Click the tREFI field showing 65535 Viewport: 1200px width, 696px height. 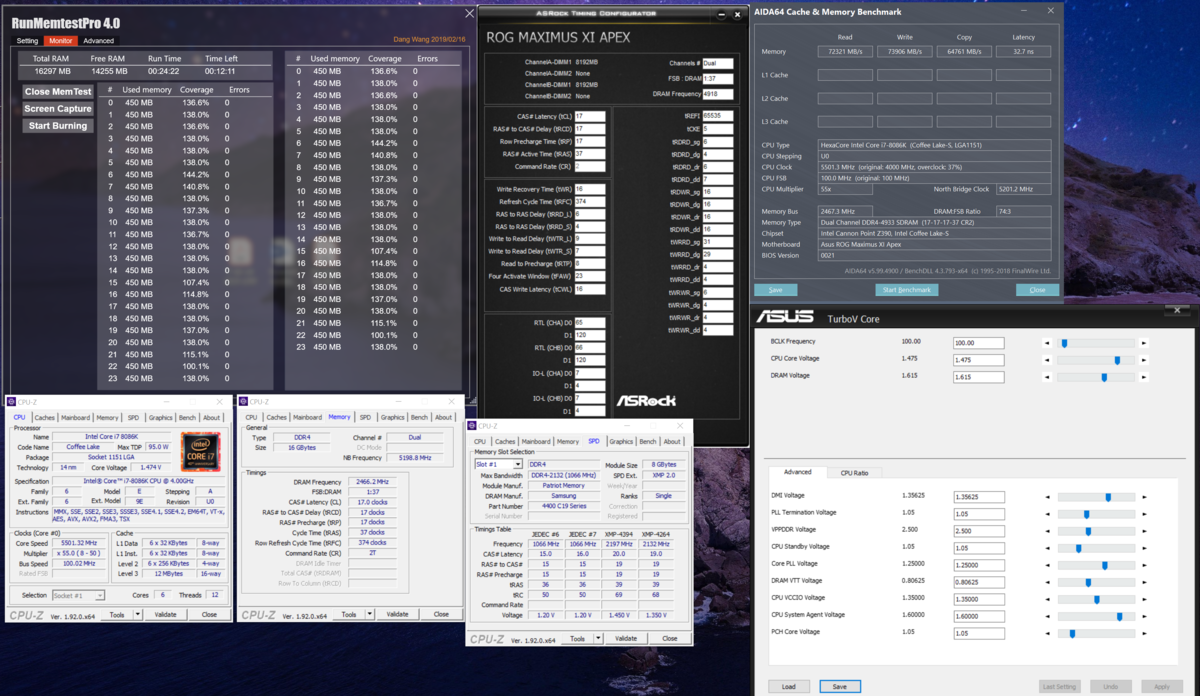coord(718,116)
